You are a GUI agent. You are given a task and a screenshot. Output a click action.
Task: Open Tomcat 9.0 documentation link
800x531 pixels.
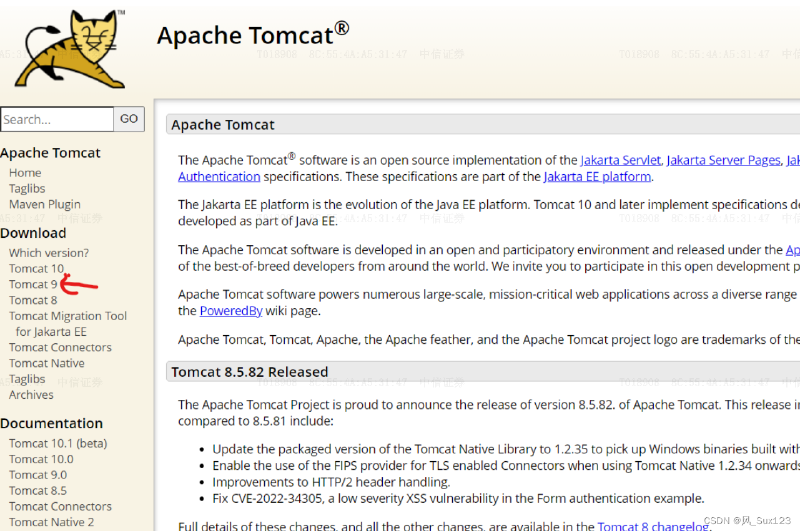pyautogui.click(x=38, y=475)
